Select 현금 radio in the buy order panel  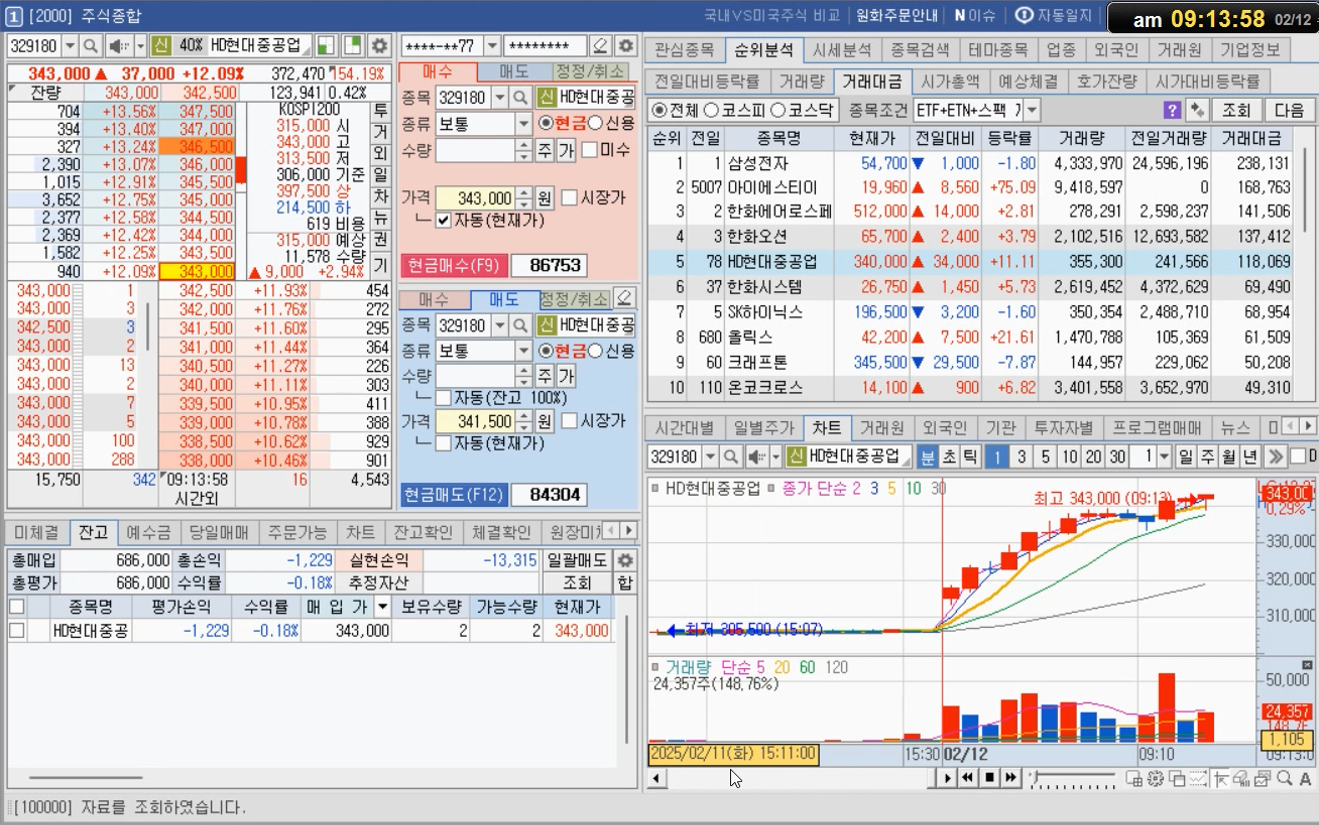pyautogui.click(x=545, y=123)
